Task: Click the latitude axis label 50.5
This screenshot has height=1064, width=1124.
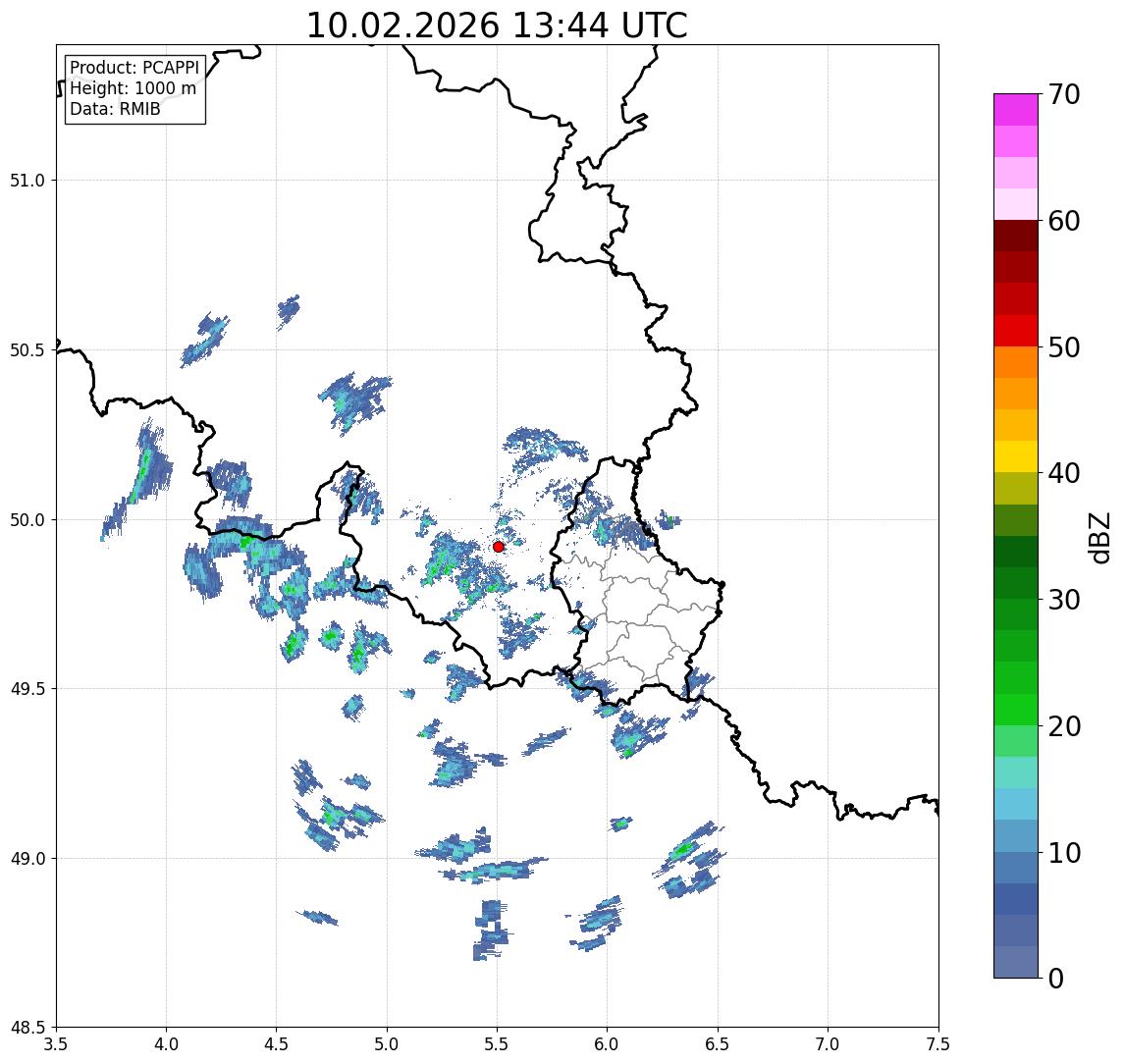Action: 27,350
